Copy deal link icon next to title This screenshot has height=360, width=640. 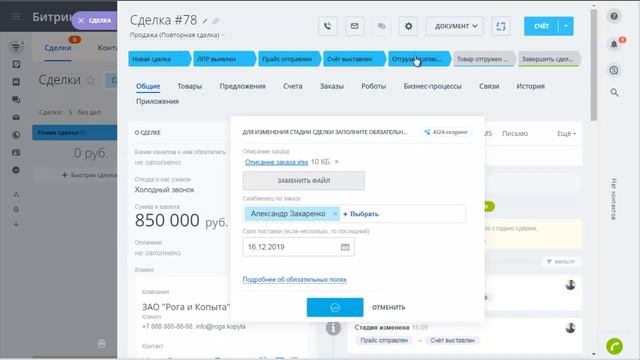(x=216, y=21)
